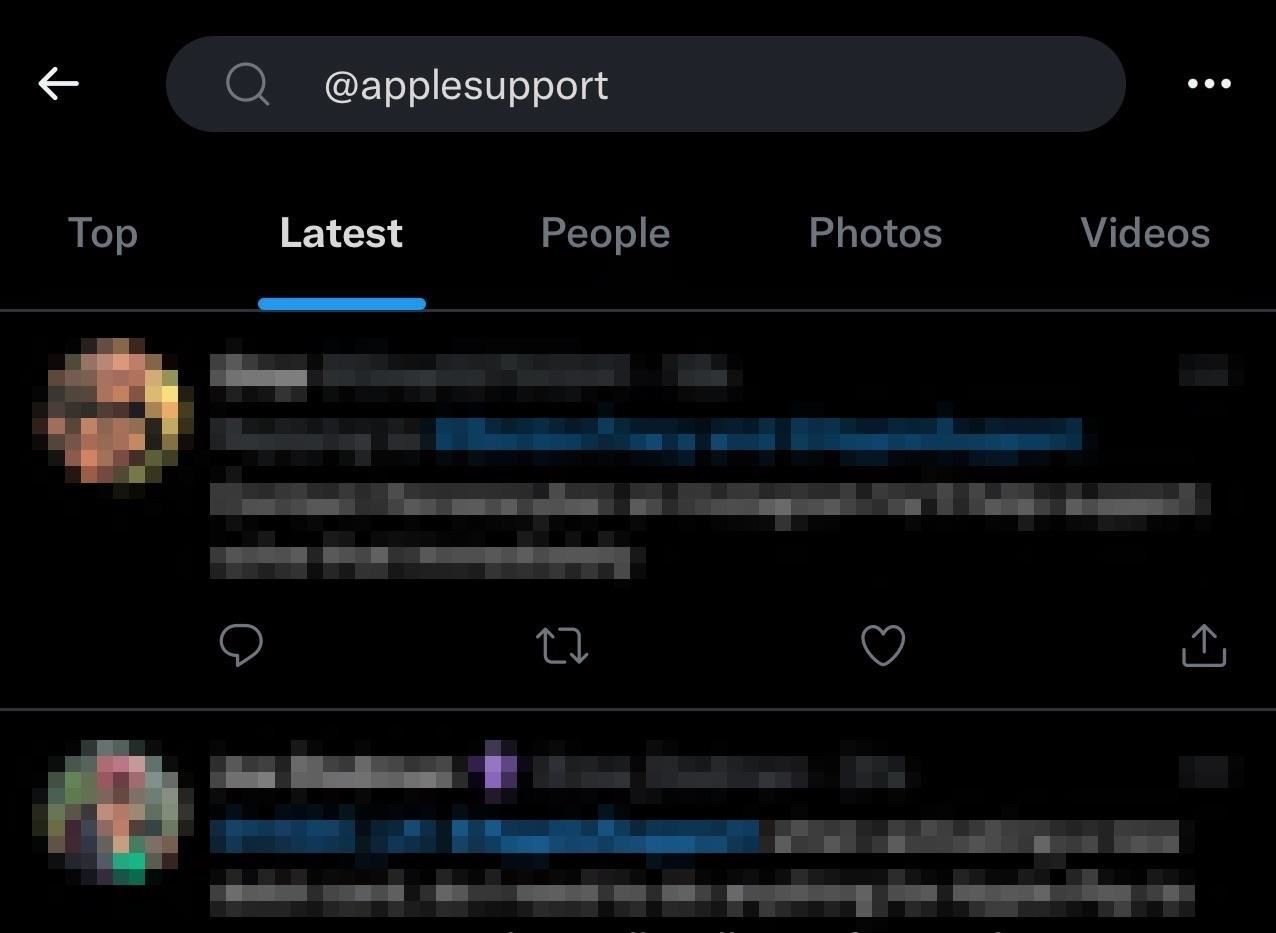Open the three-dot more options menu
This screenshot has width=1276, height=933.
[1209, 84]
